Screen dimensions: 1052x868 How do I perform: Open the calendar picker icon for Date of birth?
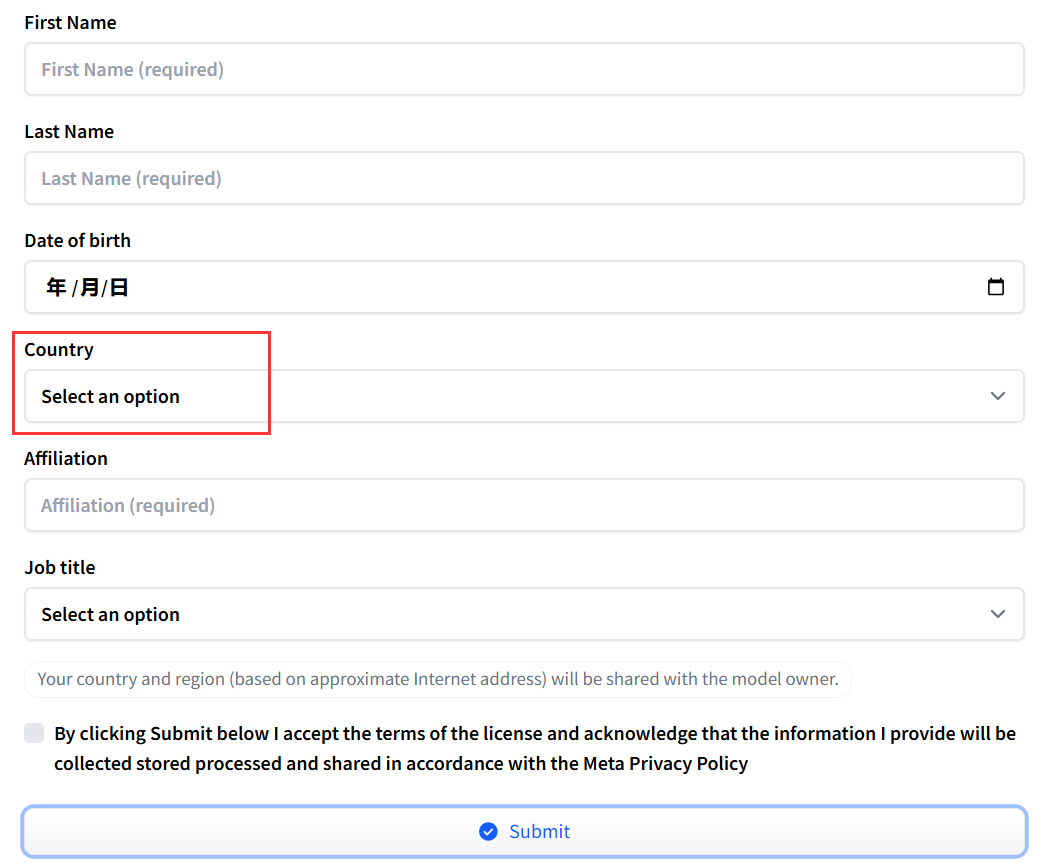click(x=996, y=287)
